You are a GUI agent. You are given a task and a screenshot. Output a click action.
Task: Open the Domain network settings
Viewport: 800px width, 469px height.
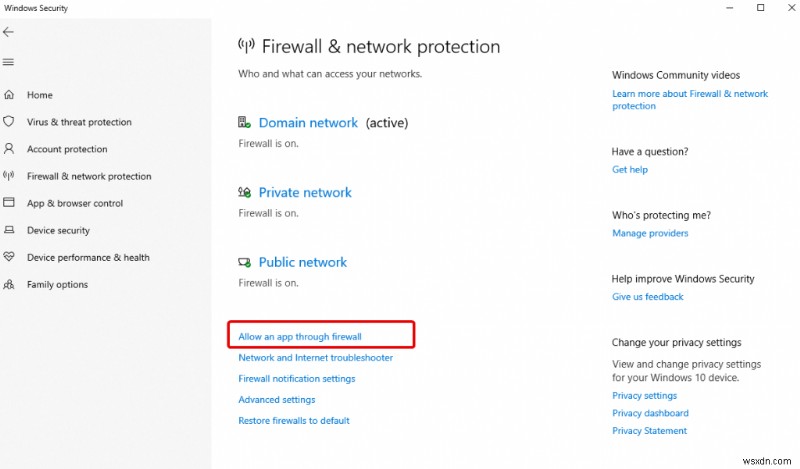click(x=308, y=123)
